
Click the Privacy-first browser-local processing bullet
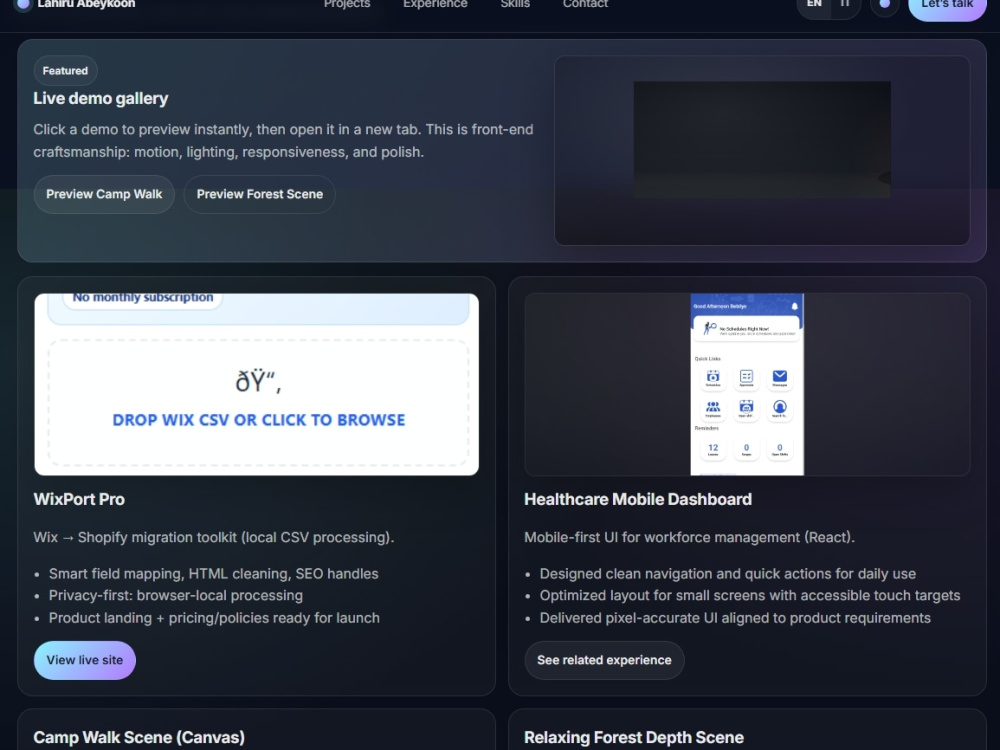pos(176,596)
